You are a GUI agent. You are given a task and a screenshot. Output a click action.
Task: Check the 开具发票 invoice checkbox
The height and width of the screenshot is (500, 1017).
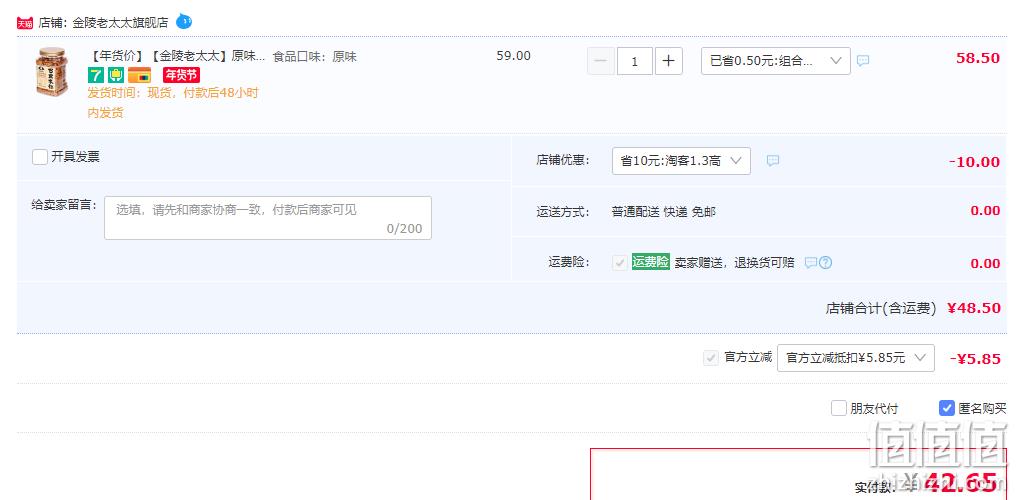[x=40, y=157]
